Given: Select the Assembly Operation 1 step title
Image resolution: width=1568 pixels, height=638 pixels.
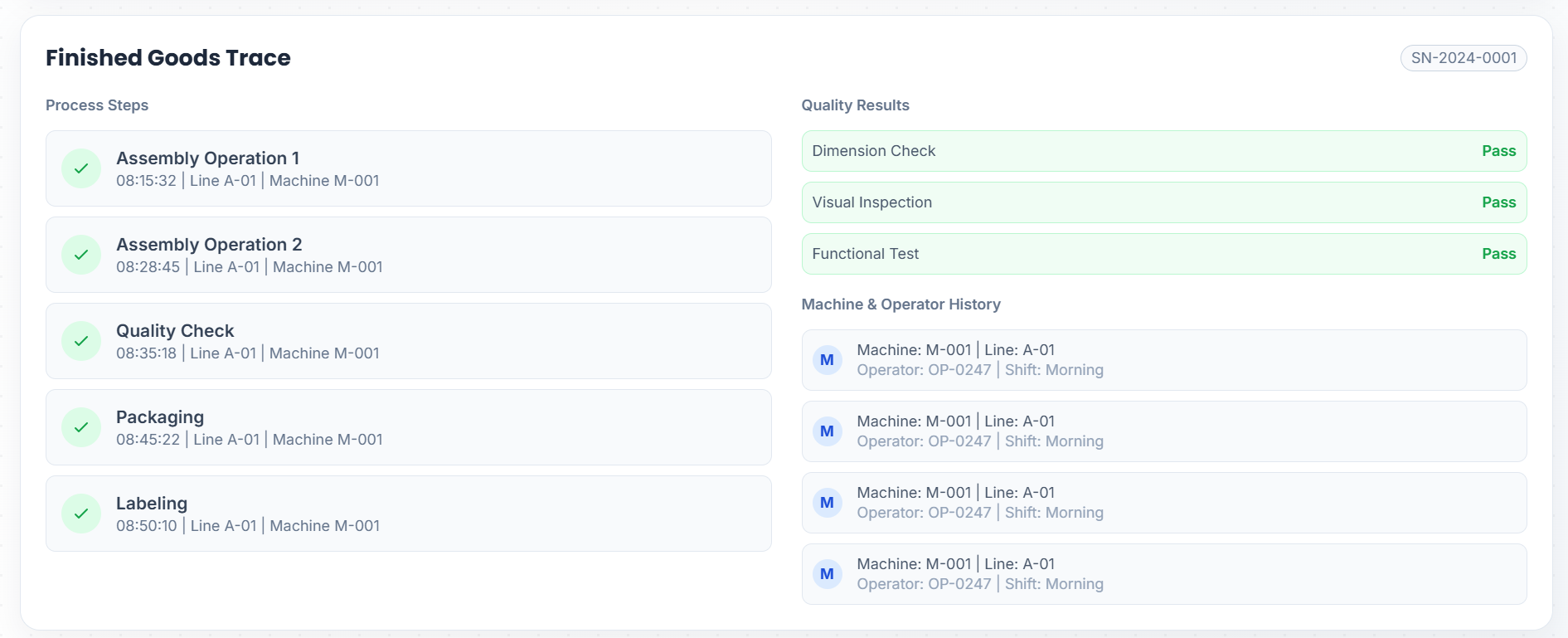Looking at the screenshot, I should (207, 158).
